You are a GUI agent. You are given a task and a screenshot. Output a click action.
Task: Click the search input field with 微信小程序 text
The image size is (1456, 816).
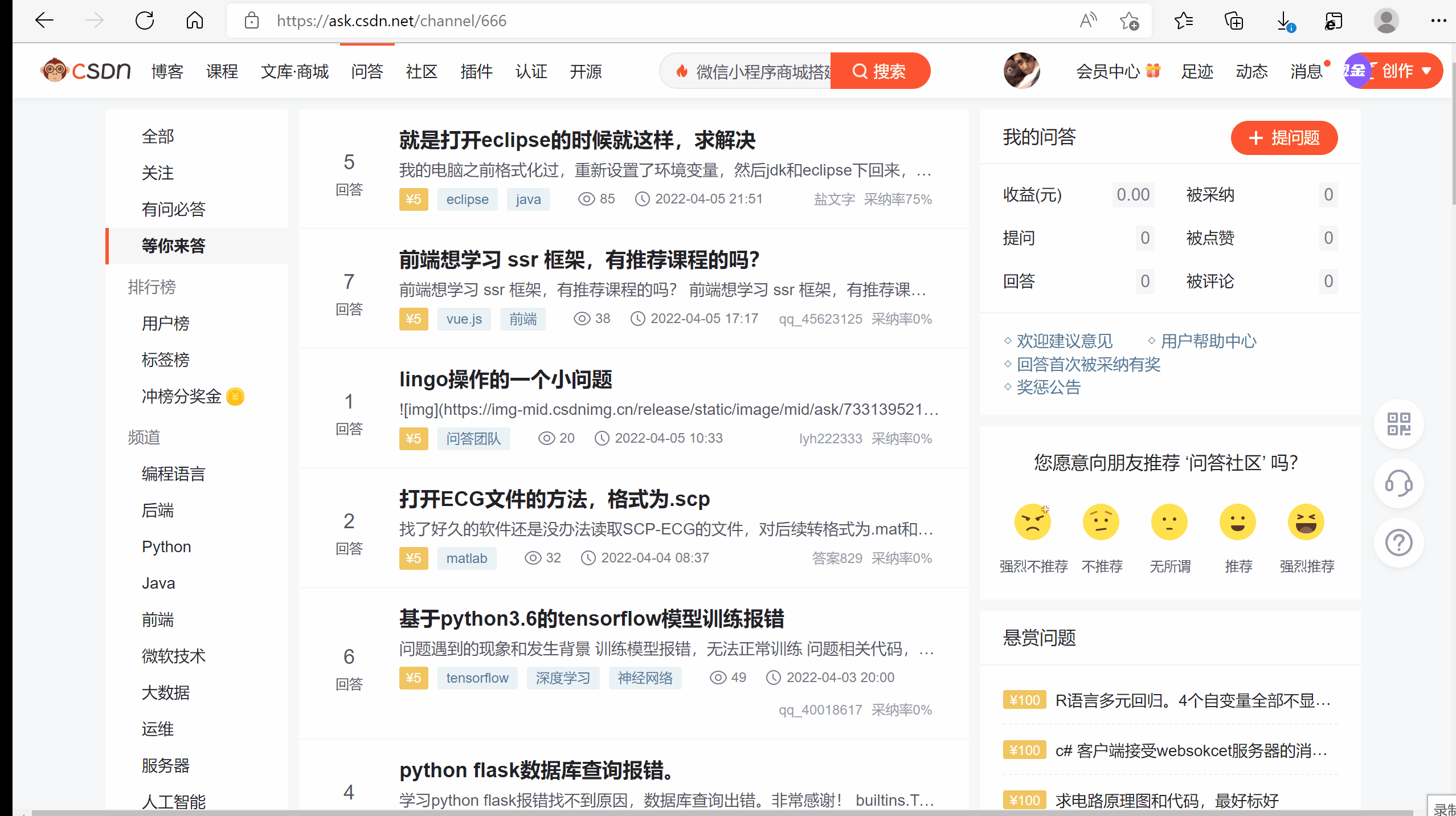pyautogui.click(x=752, y=71)
